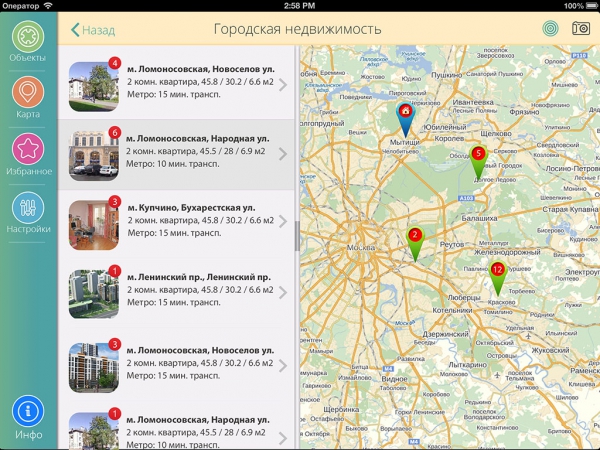Open Ленинский пр. listing chevron
The width and height of the screenshot is (600, 450).
283,292
